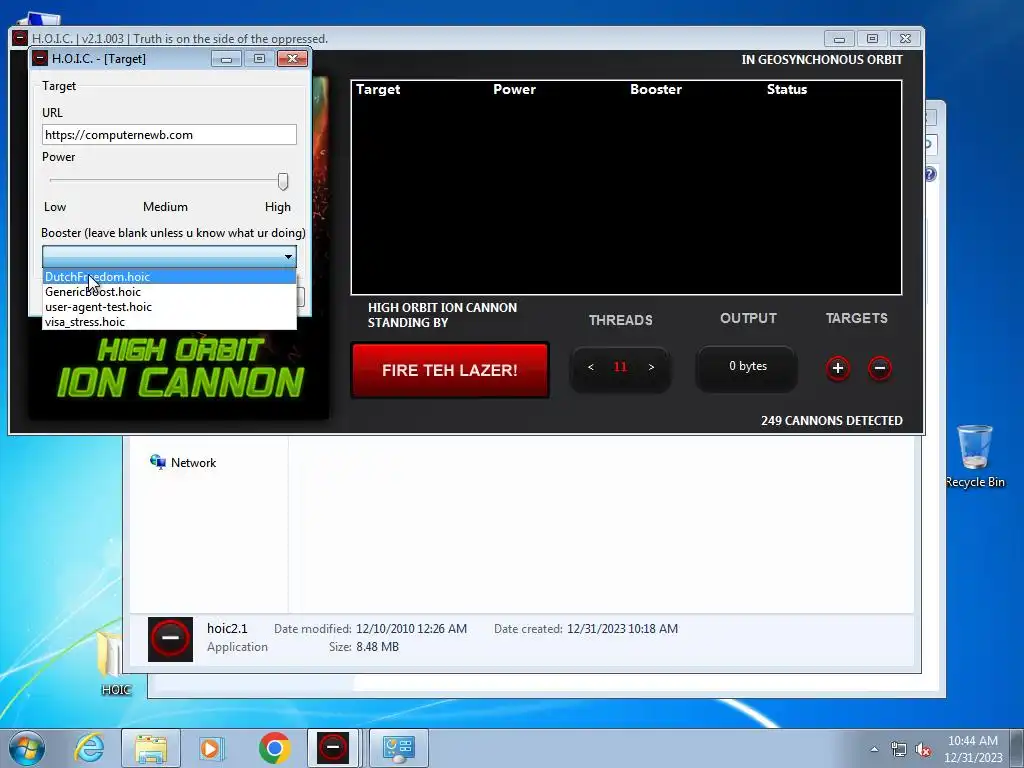Screen dimensions: 1024x768
Task: Select visa_stress.hoic from the booster list
Action: click(169, 322)
